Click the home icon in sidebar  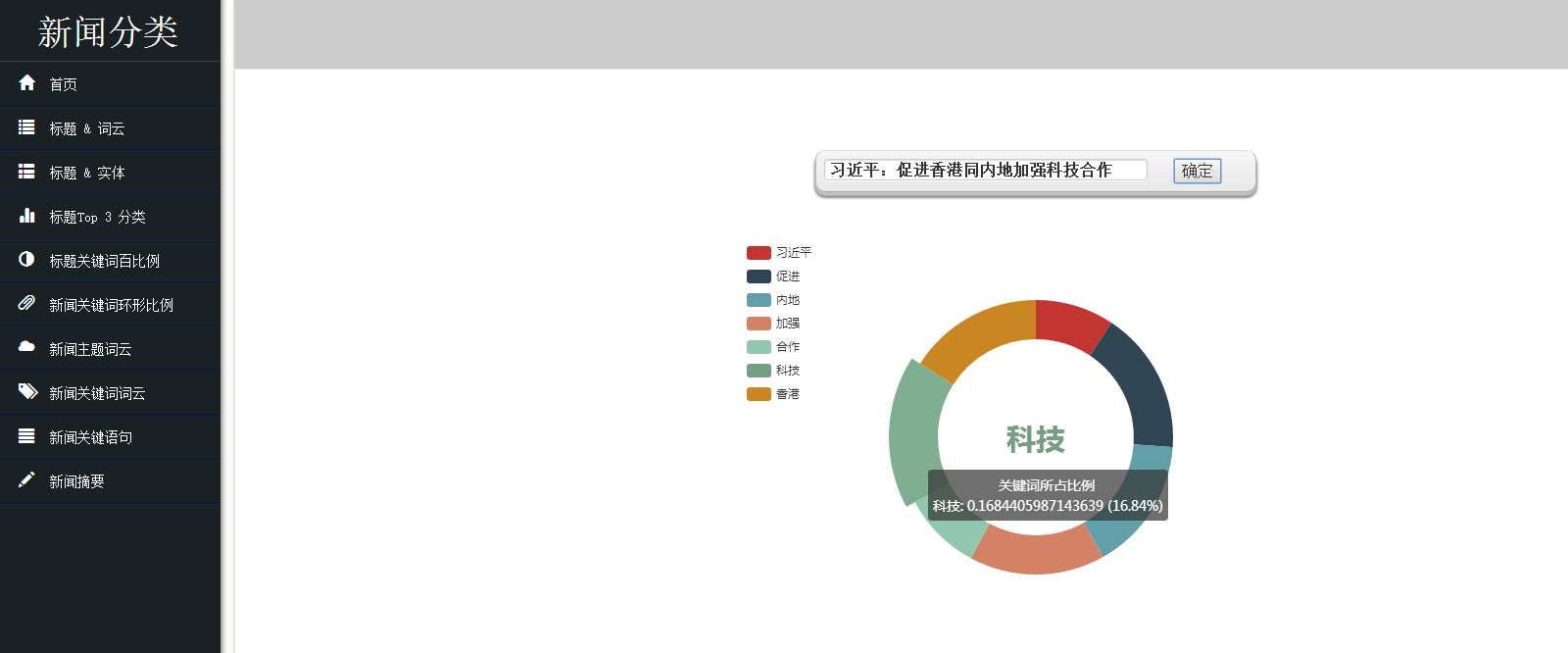point(27,83)
